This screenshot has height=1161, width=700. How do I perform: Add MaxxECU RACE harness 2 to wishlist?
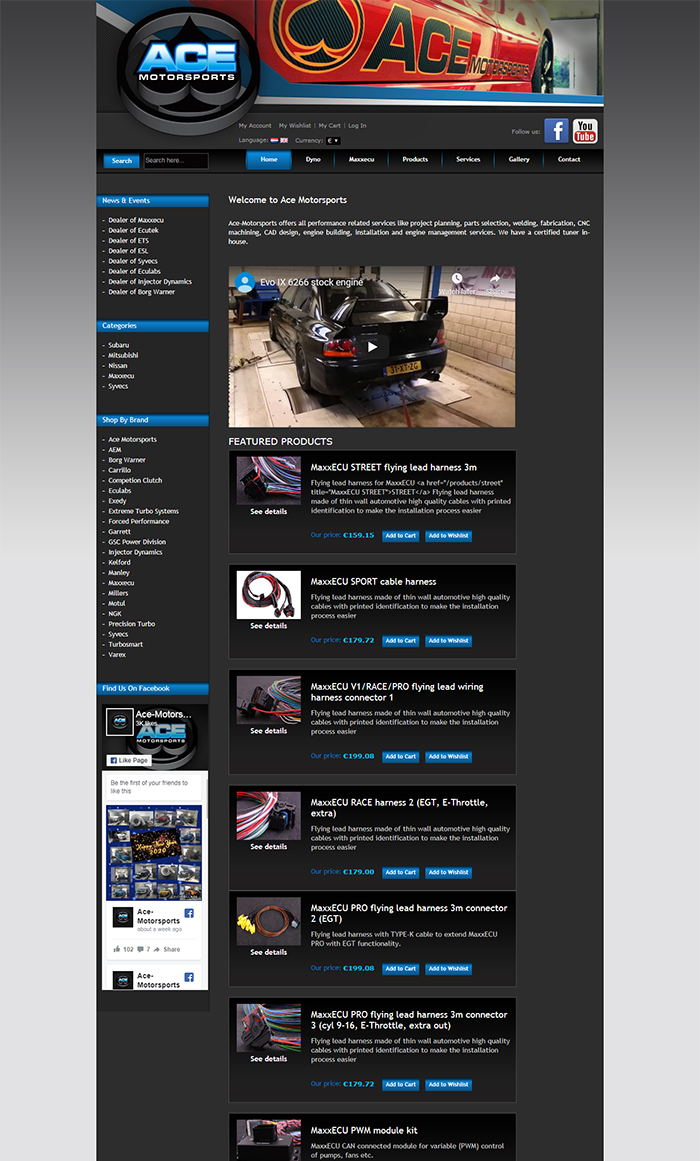point(448,872)
